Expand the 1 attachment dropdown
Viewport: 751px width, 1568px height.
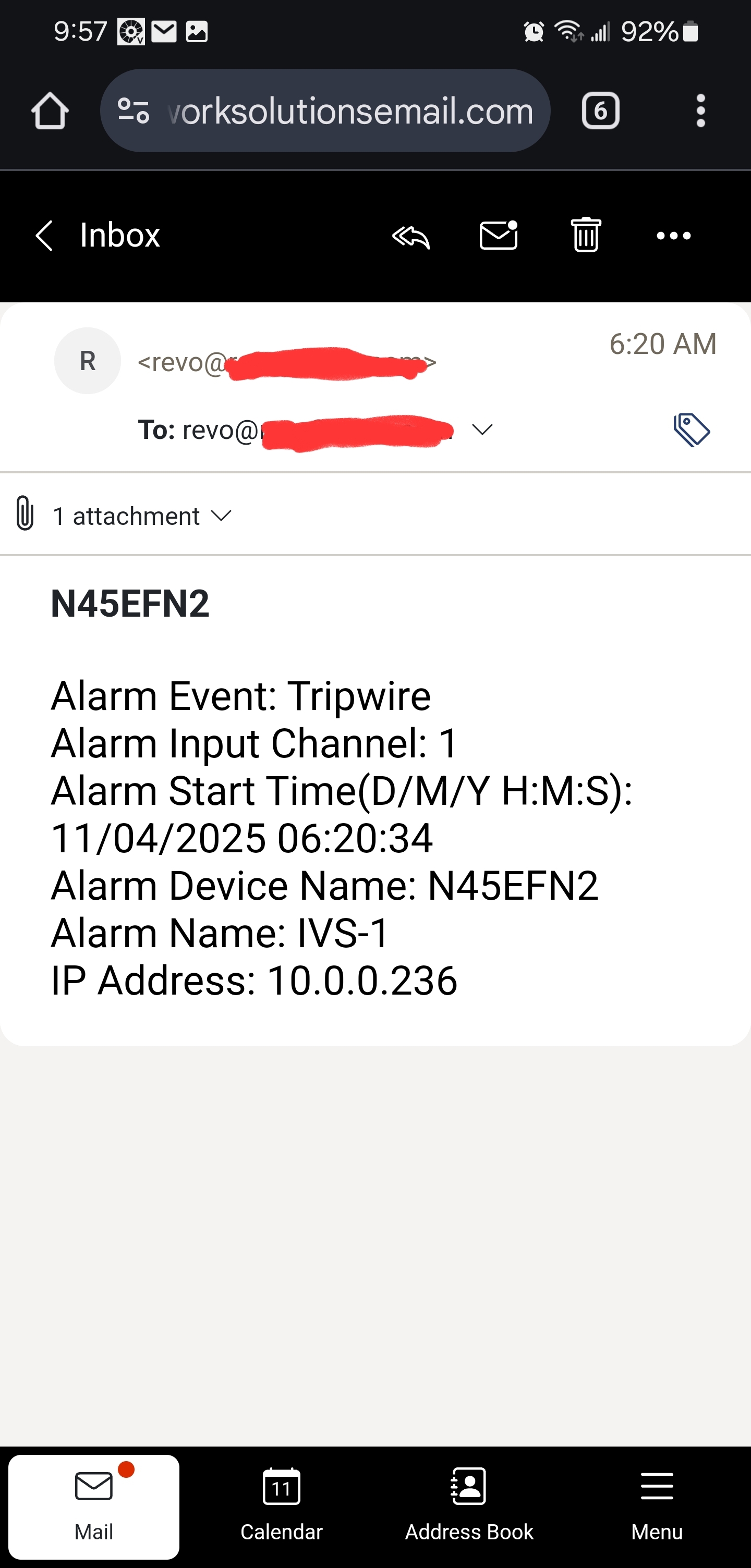pos(142,516)
